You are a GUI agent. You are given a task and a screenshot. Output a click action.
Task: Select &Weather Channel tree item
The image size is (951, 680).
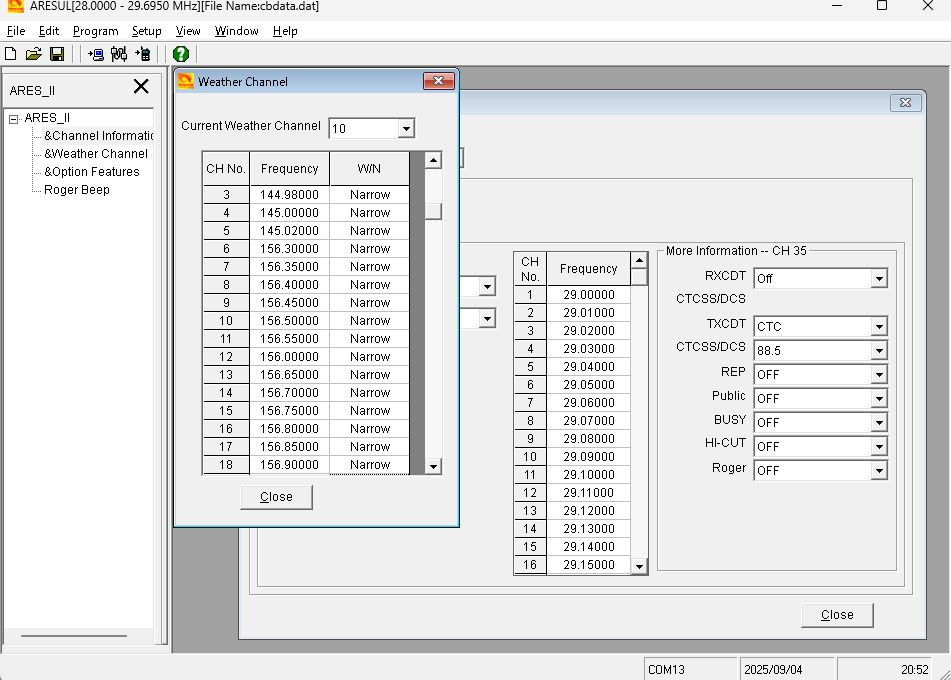(x=96, y=154)
